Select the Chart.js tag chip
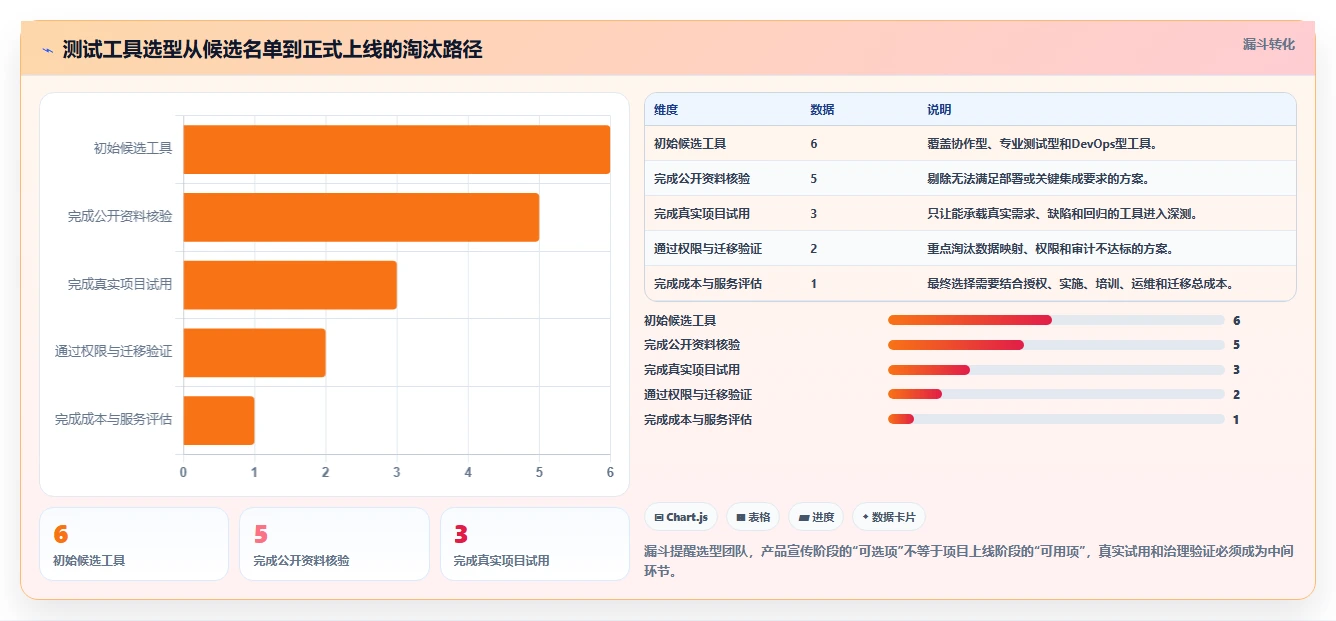 681,517
